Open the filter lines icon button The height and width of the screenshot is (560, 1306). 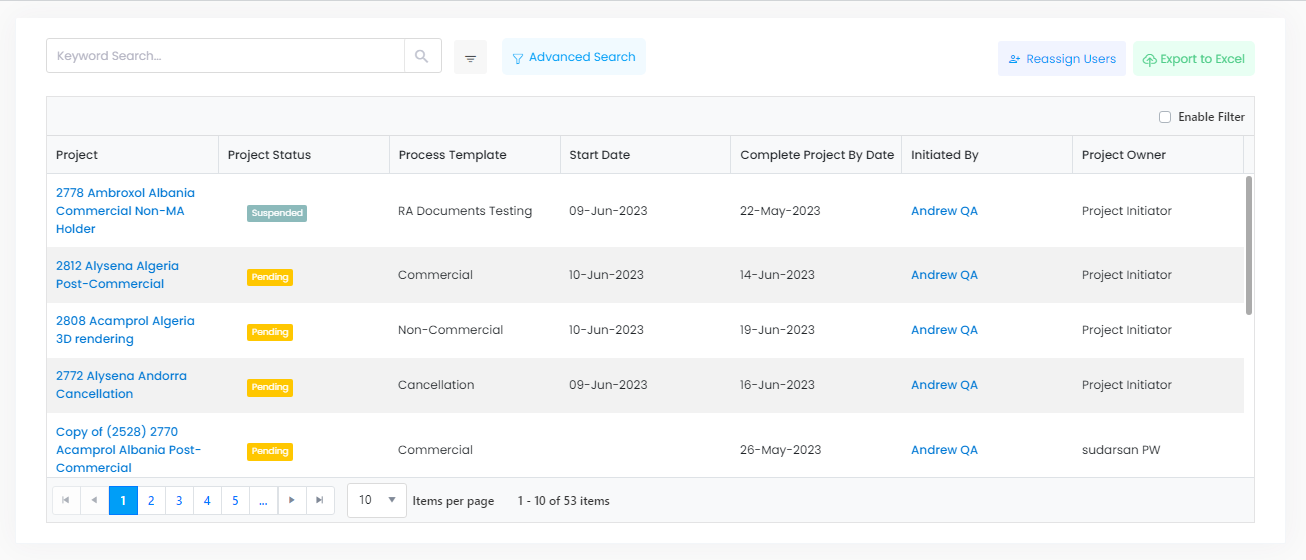[x=470, y=58]
